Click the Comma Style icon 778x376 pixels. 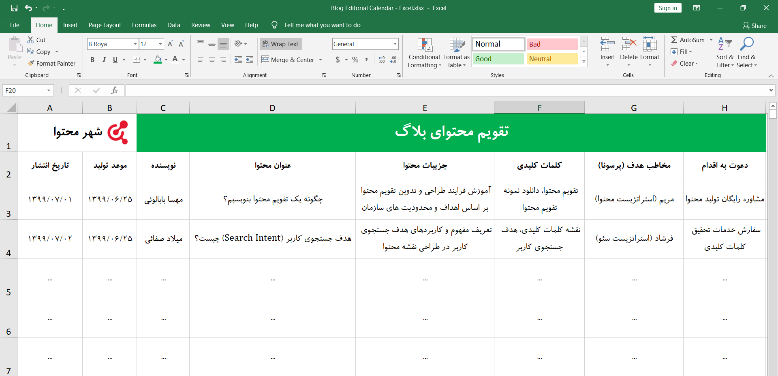(367, 60)
